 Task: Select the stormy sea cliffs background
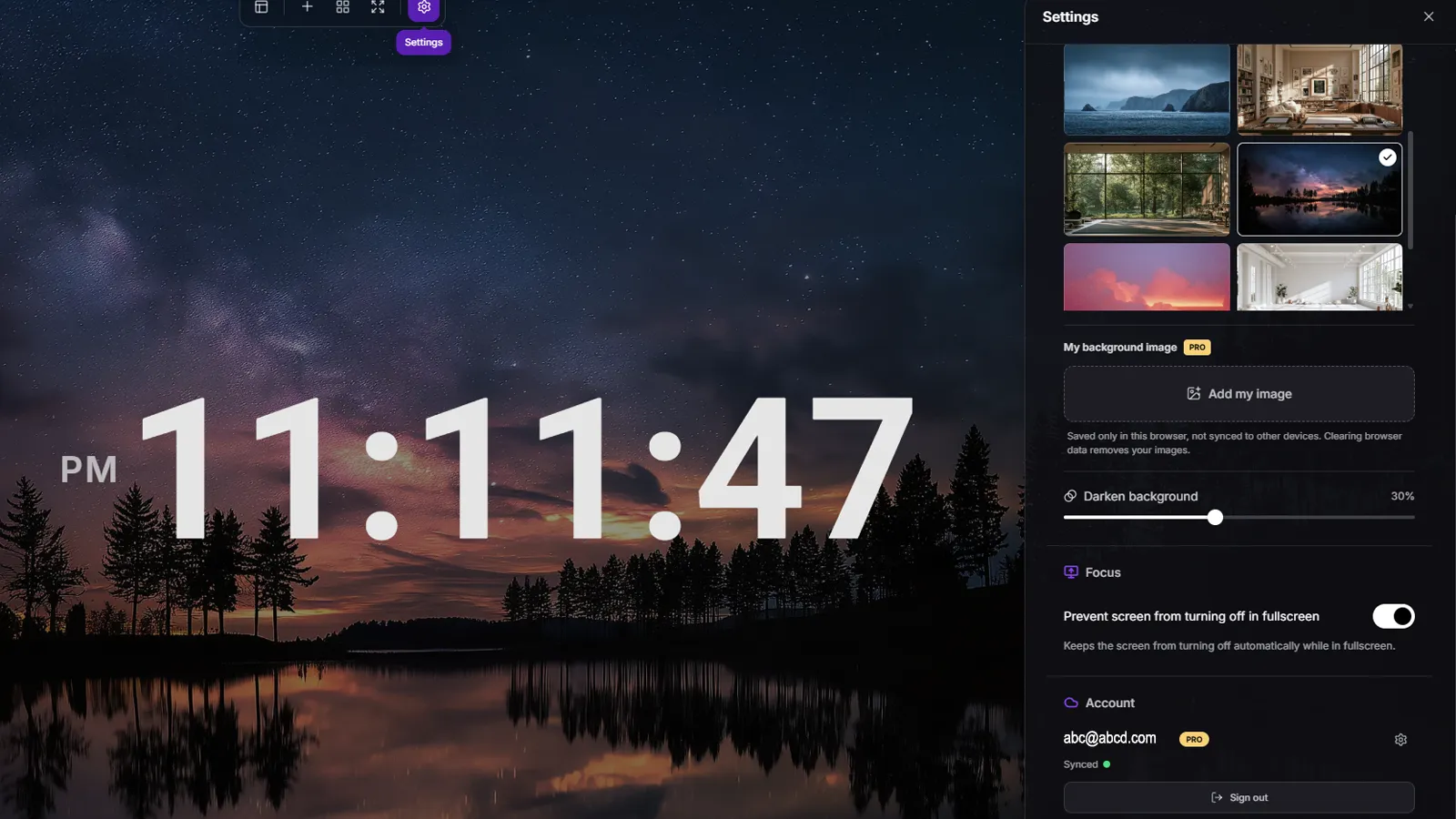pos(1147,89)
